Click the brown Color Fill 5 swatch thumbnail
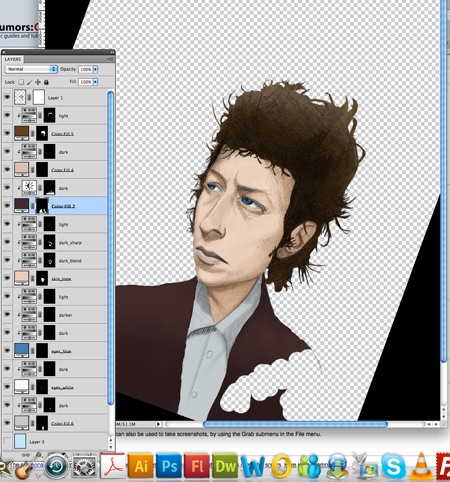The width and height of the screenshot is (450, 482). click(21, 133)
